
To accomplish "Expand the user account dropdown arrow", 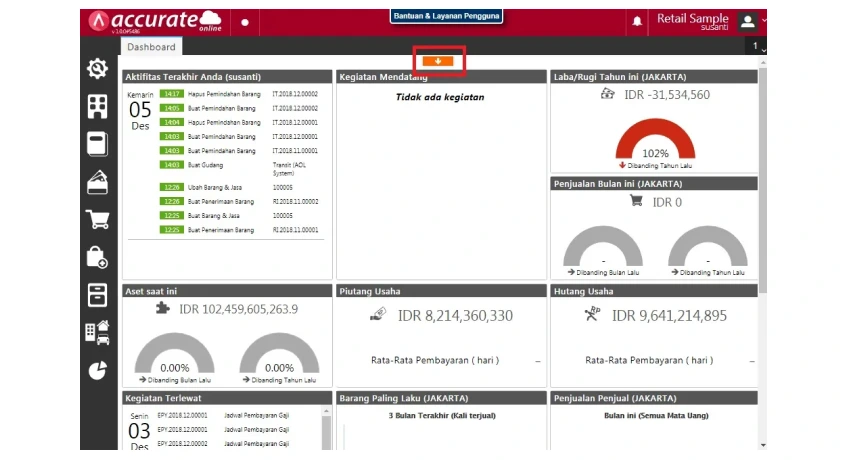I will pos(763,20).
